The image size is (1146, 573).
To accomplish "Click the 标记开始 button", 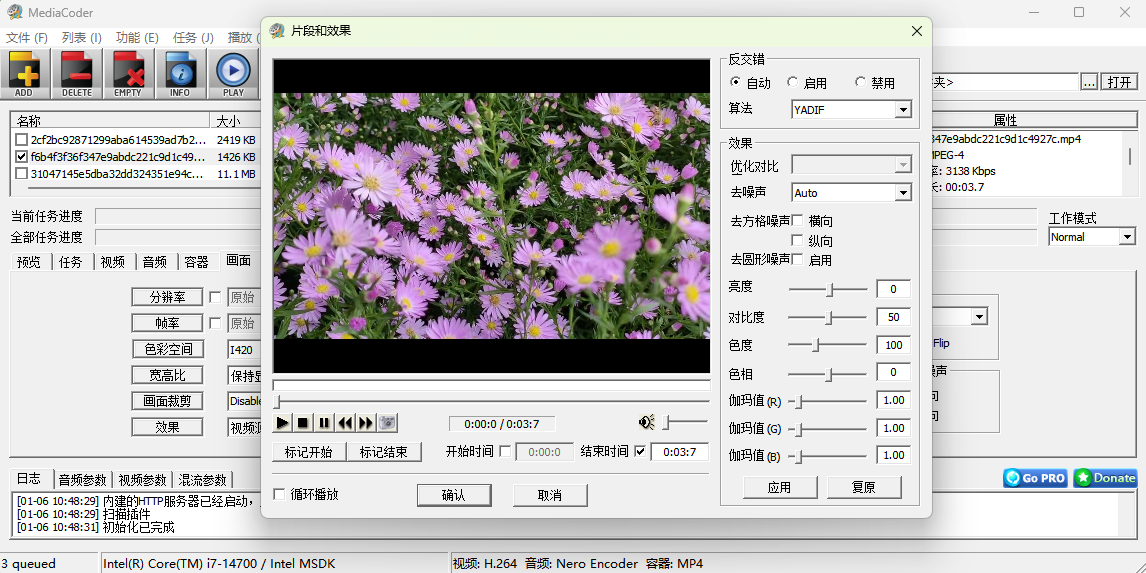I will click(x=308, y=452).
